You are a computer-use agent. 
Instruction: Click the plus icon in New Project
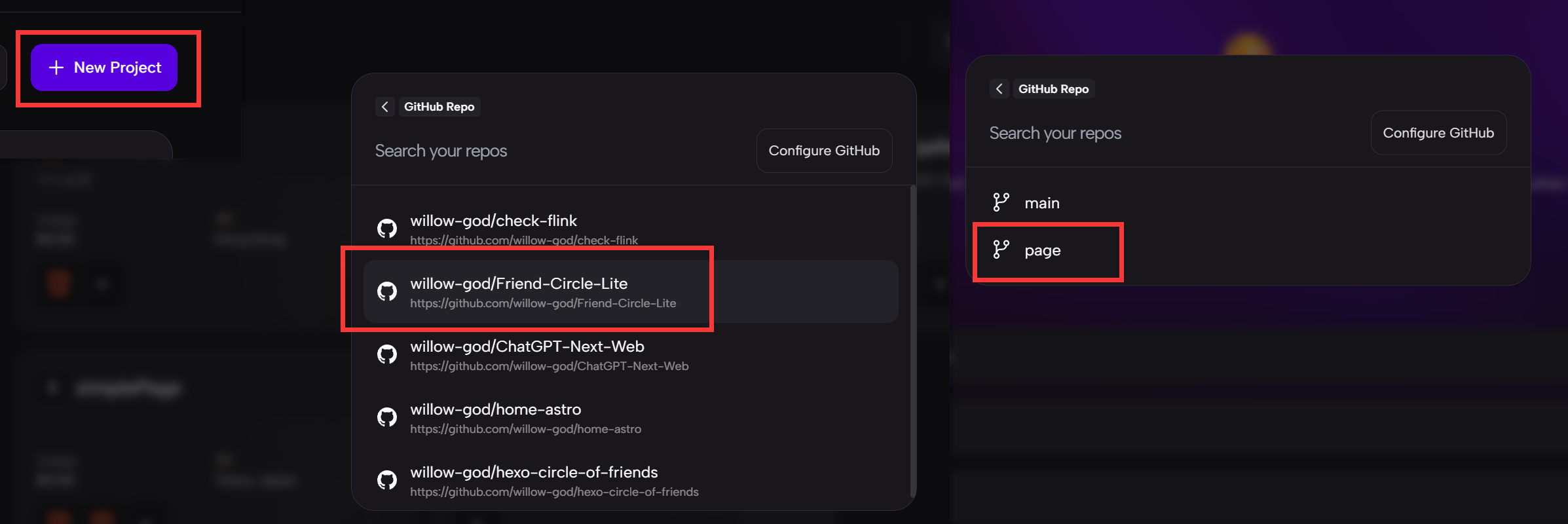[x=56, y=67]
